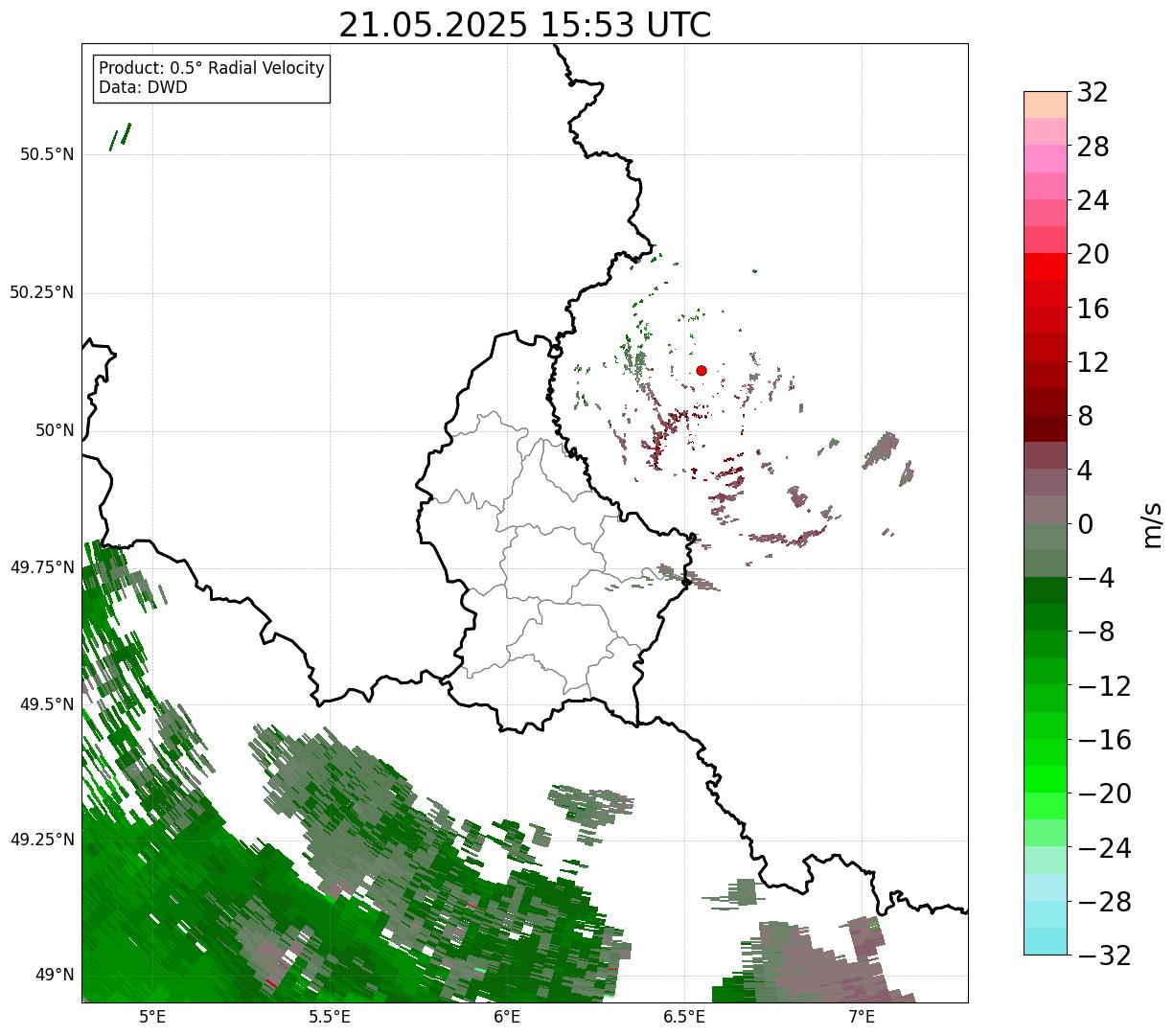
Task: Click the colorbar label 24
Action: [x=1093, y=200]
